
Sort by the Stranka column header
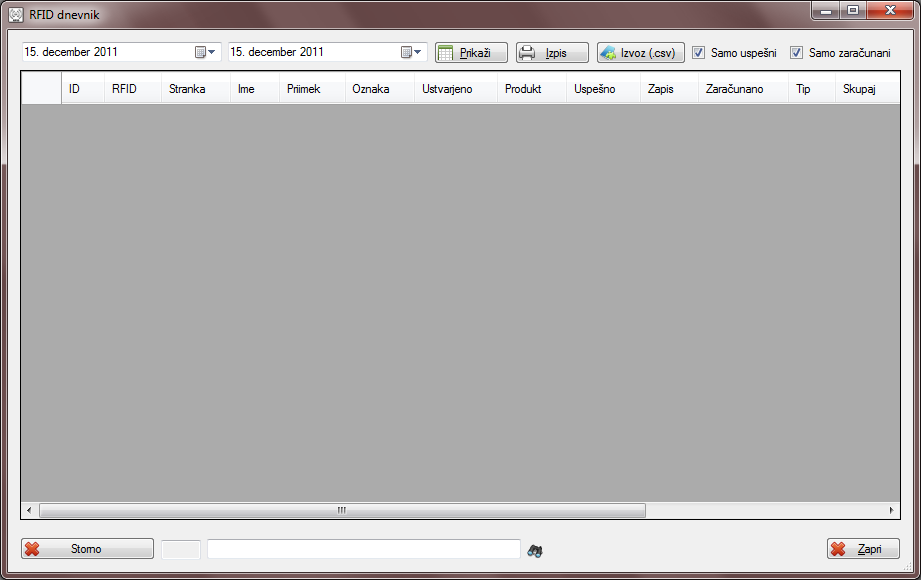196,89
